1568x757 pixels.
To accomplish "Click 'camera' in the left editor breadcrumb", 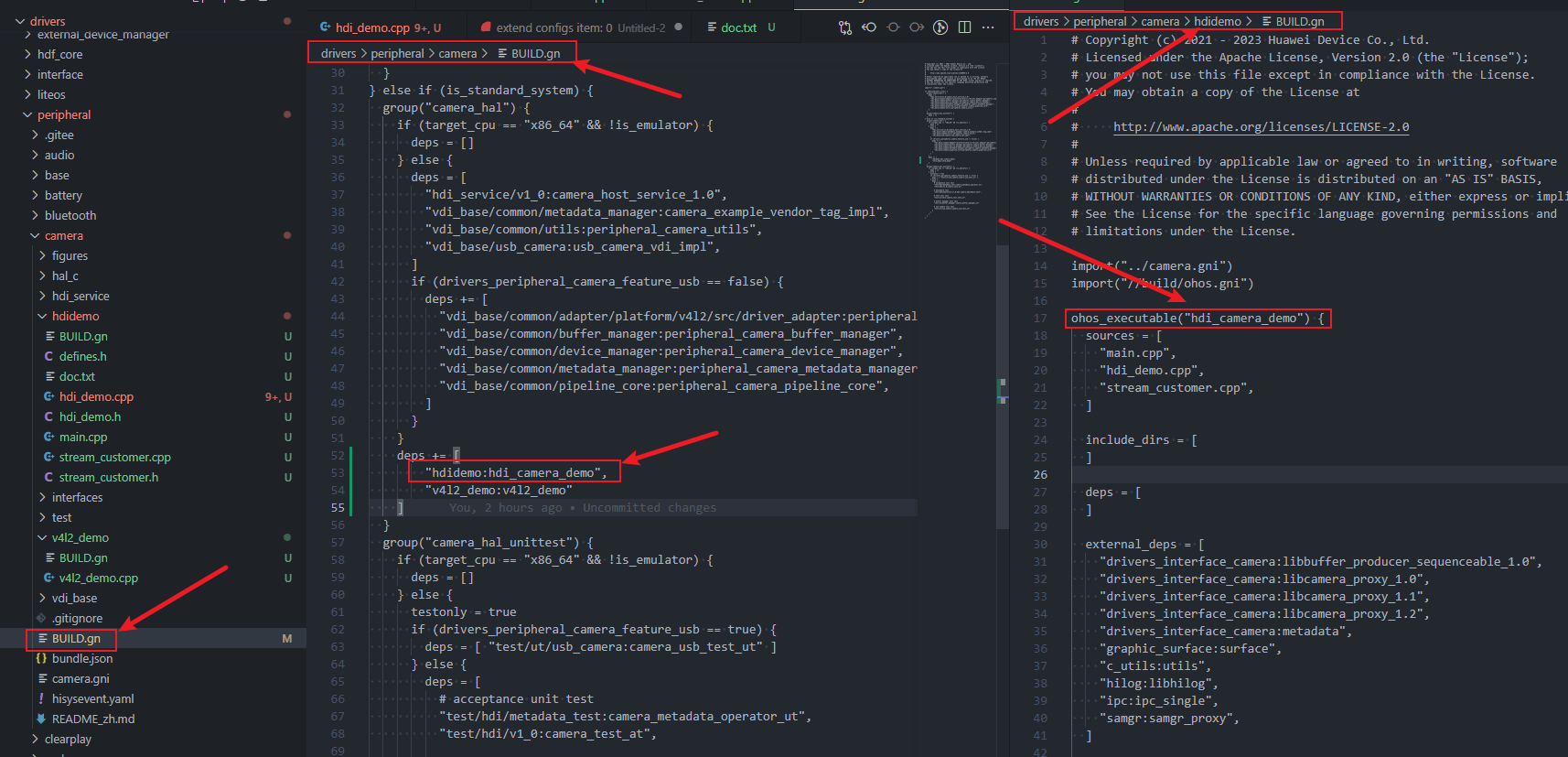I will [457, 53].
